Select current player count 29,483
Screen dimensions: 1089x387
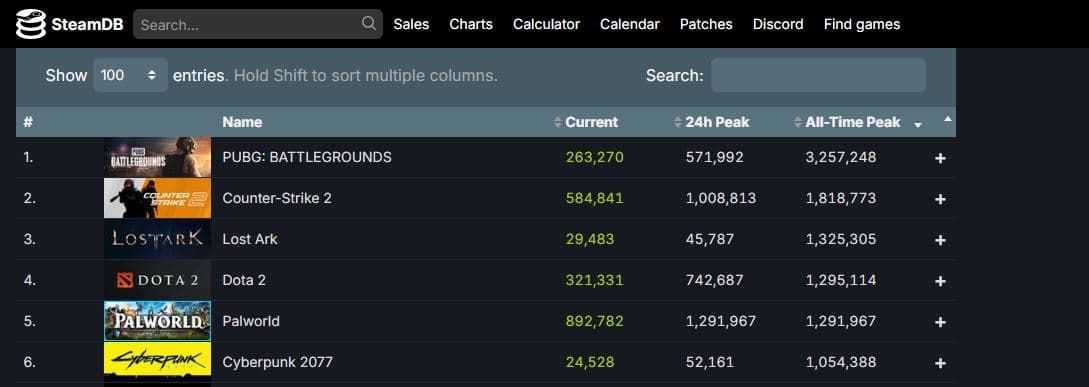point(590,239)
